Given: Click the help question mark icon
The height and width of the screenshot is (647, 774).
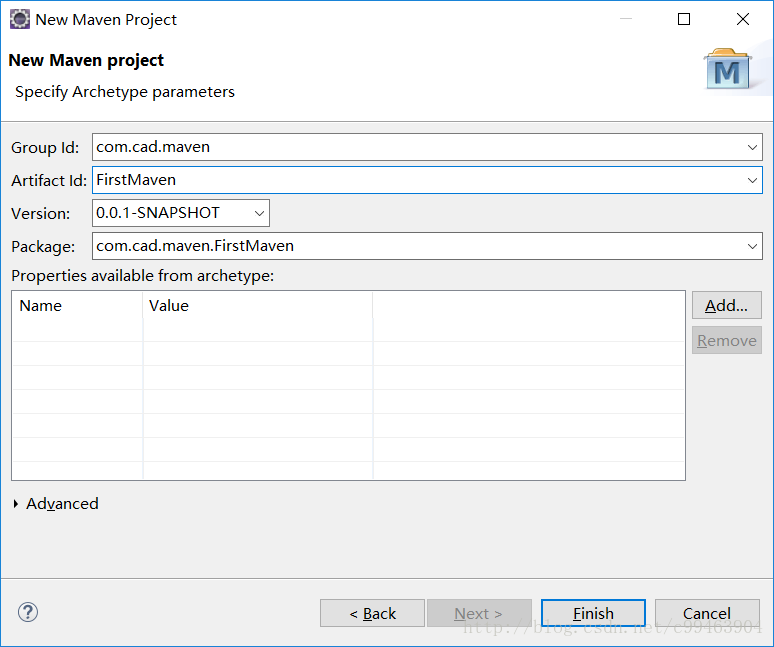Looking at the screenshot, I should pos(28,612).
